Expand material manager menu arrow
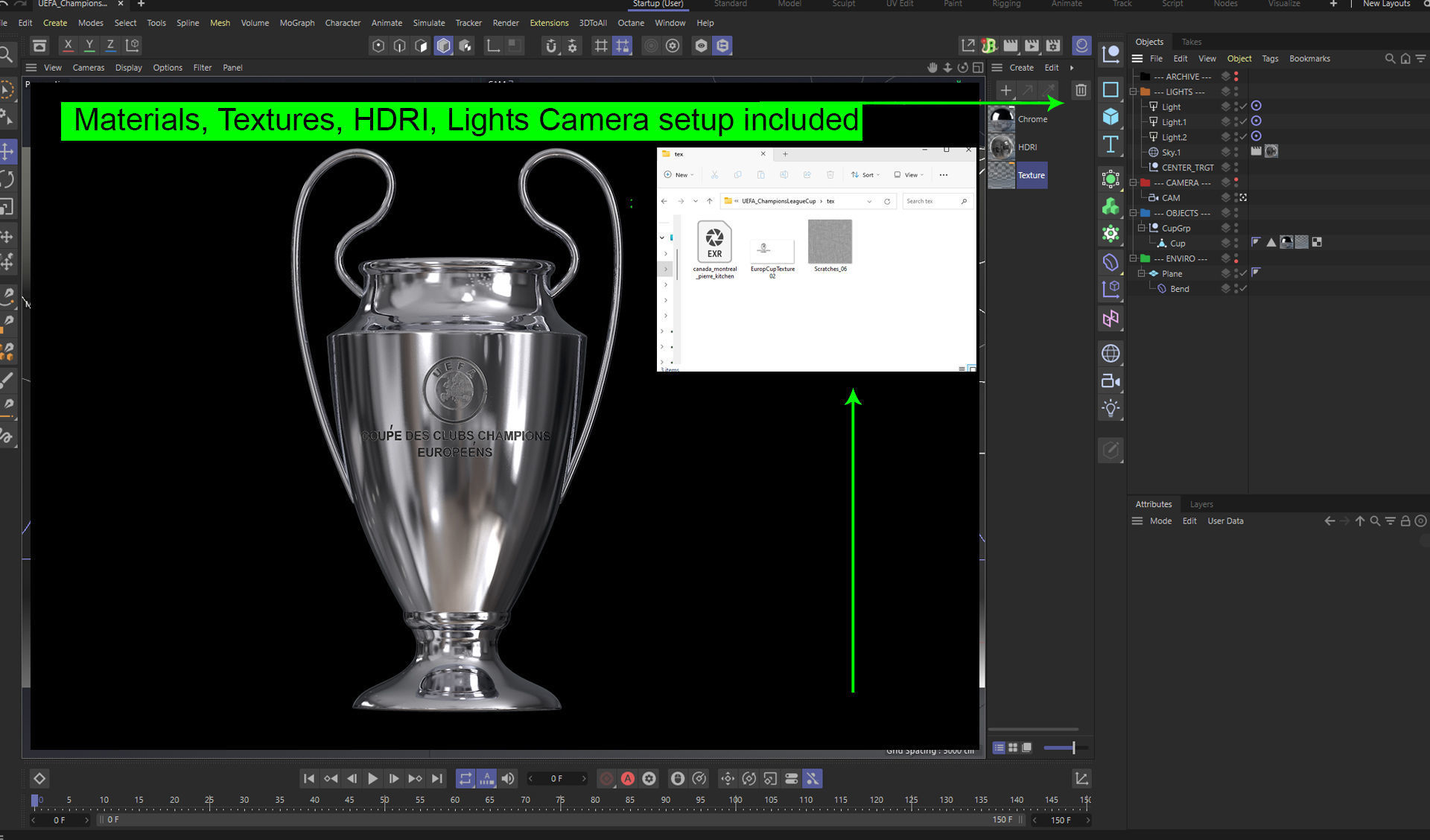1430x840 pixels. [x=1072, y=68]
